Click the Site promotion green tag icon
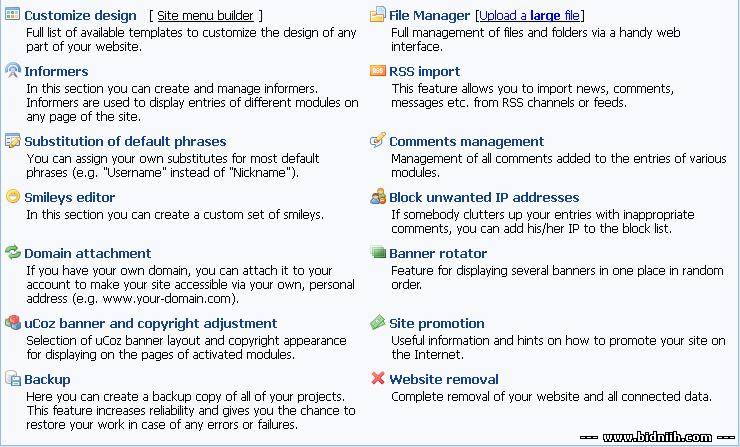Viewport: 740px width, 447px height. point(378,322)
